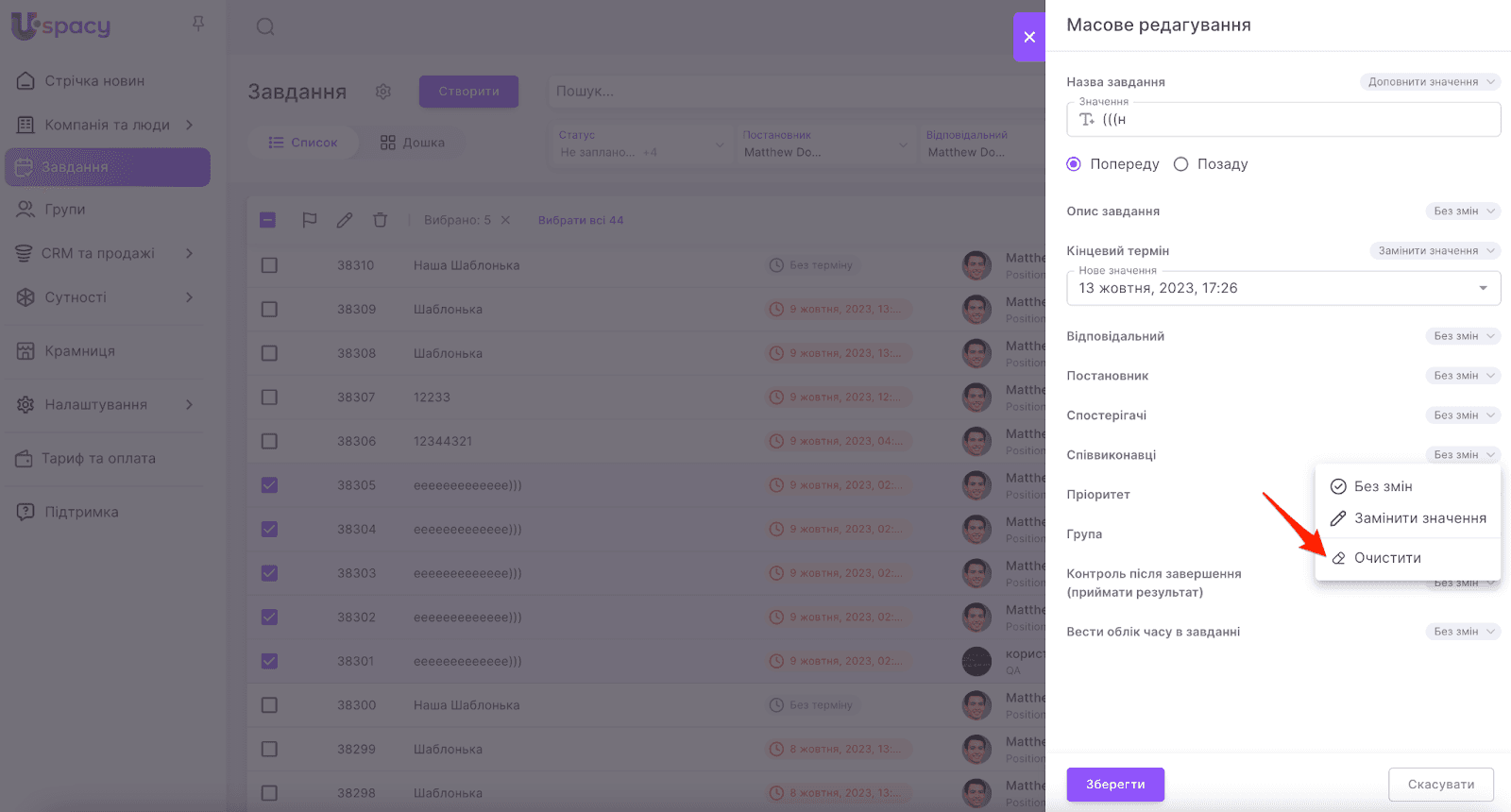This screenshot has height=812, width=1511.
Task: Uncheck the checkbox for task 38303
Action: [x=269, y=573]
